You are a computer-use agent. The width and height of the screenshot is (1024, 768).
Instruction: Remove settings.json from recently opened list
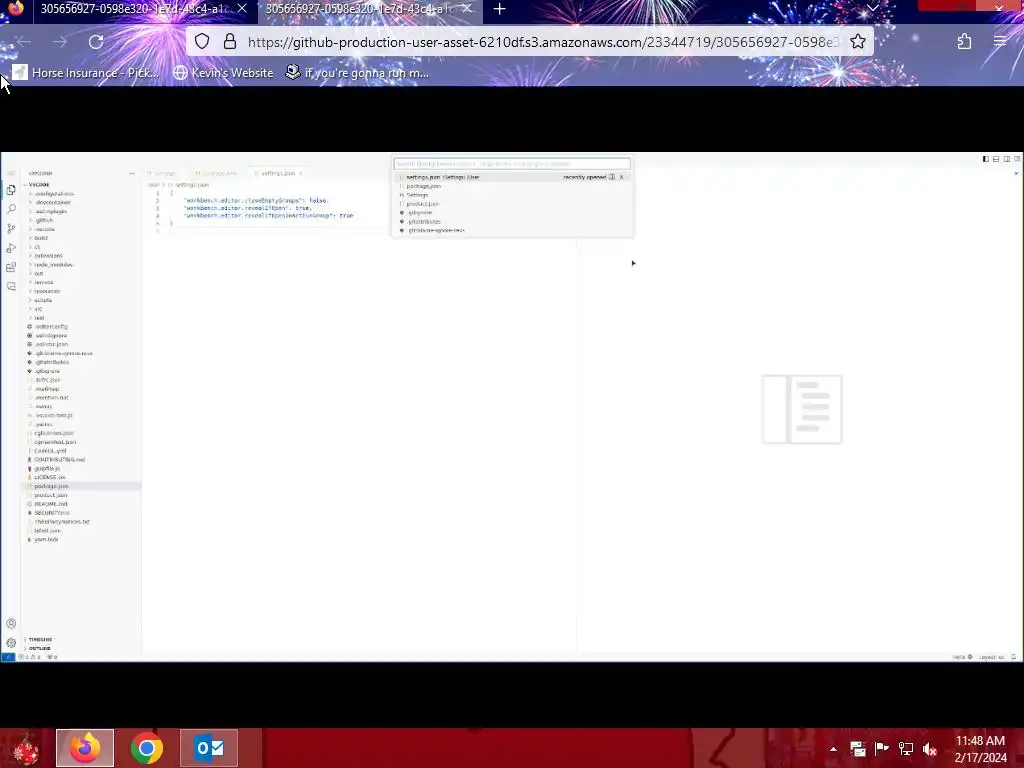(x=622, y=177)
